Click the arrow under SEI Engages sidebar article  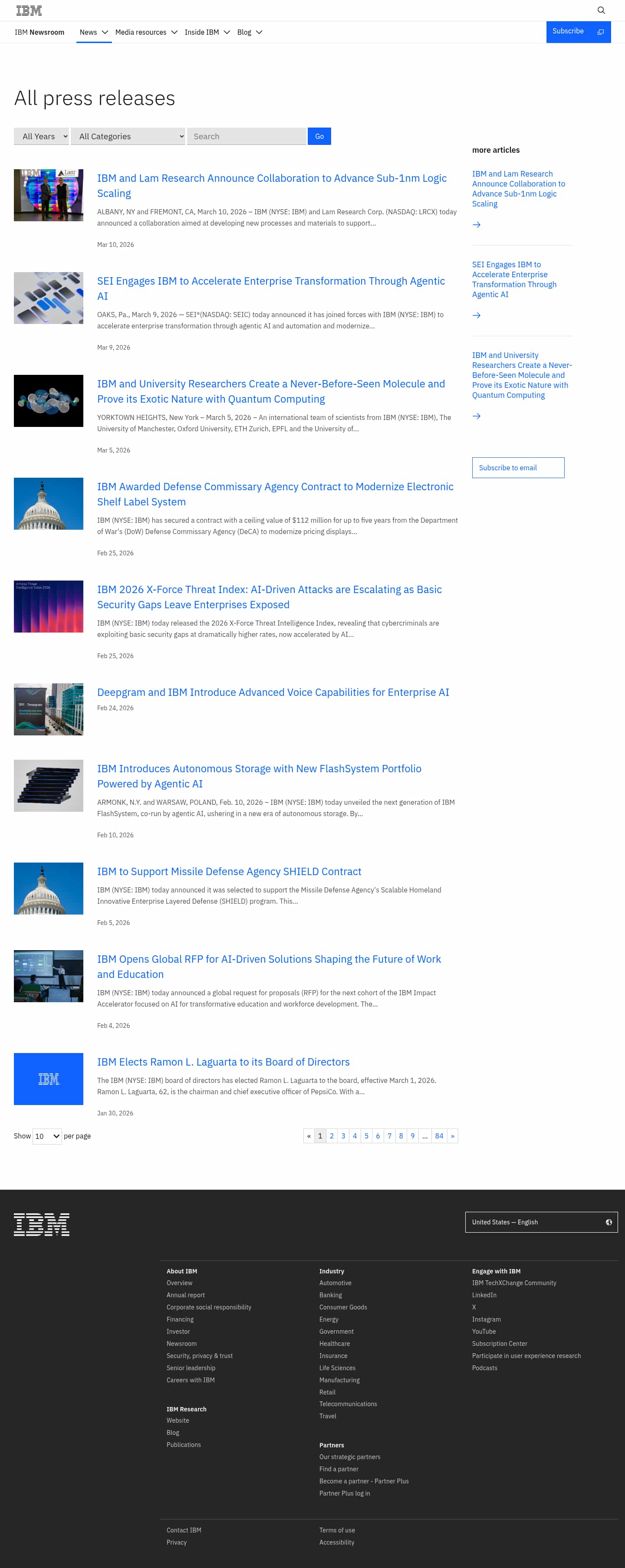click(x=477, y=315)
